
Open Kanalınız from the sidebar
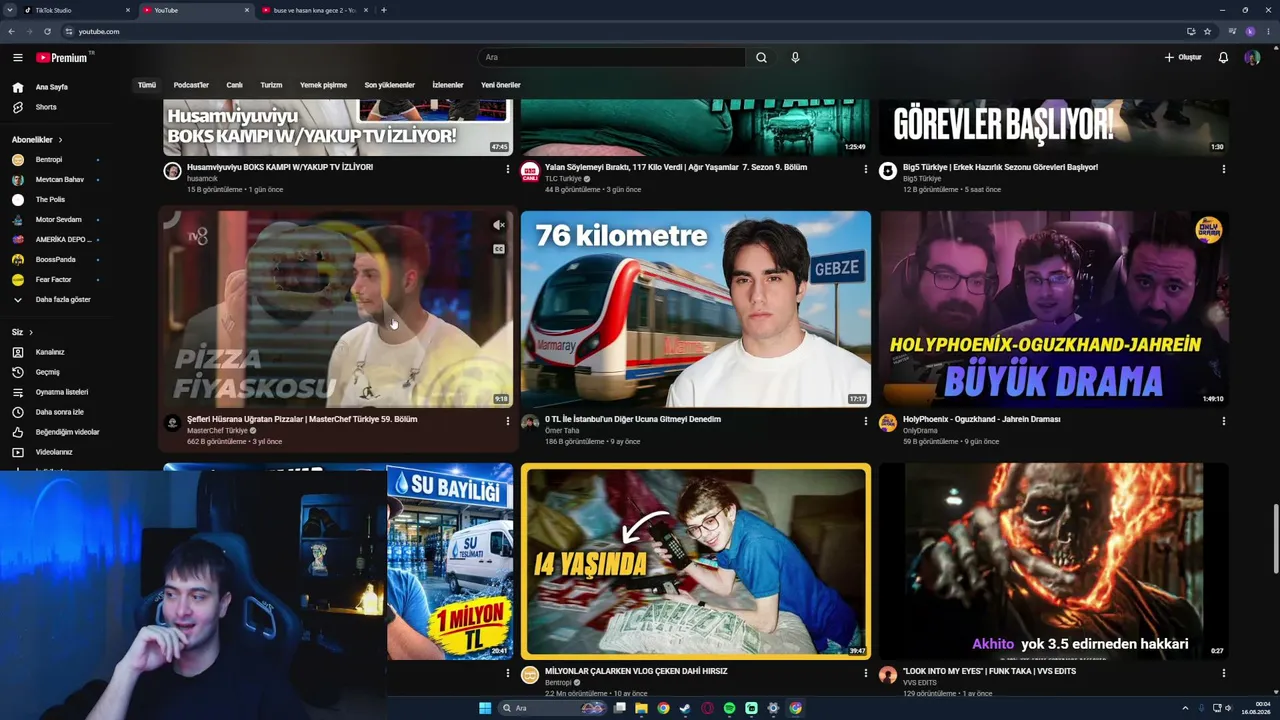pos(50,352)
